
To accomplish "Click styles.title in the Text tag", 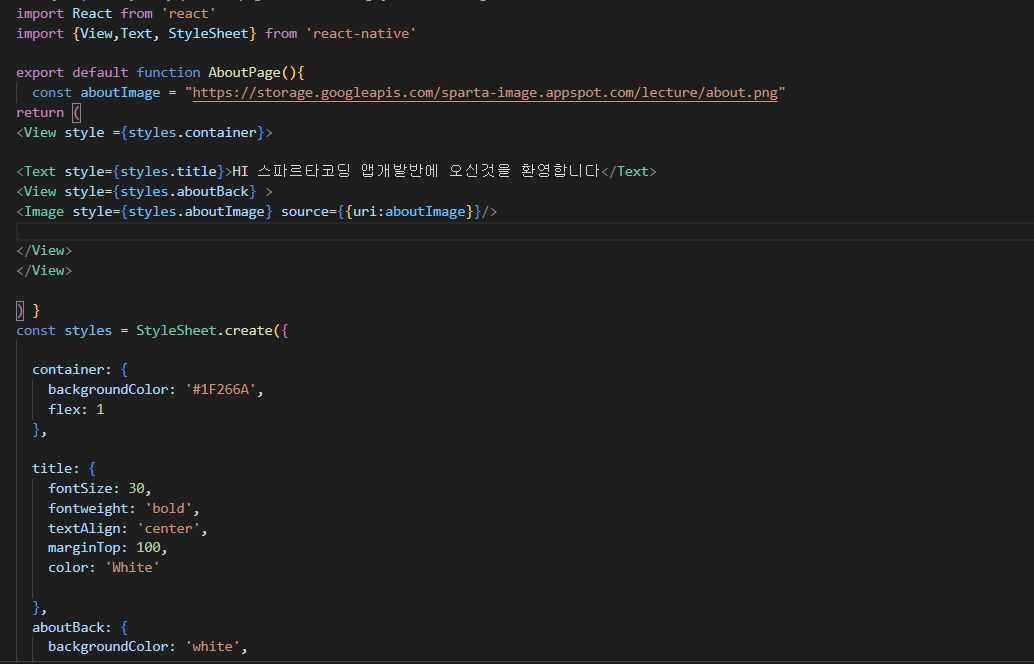I will pos(168,171).
